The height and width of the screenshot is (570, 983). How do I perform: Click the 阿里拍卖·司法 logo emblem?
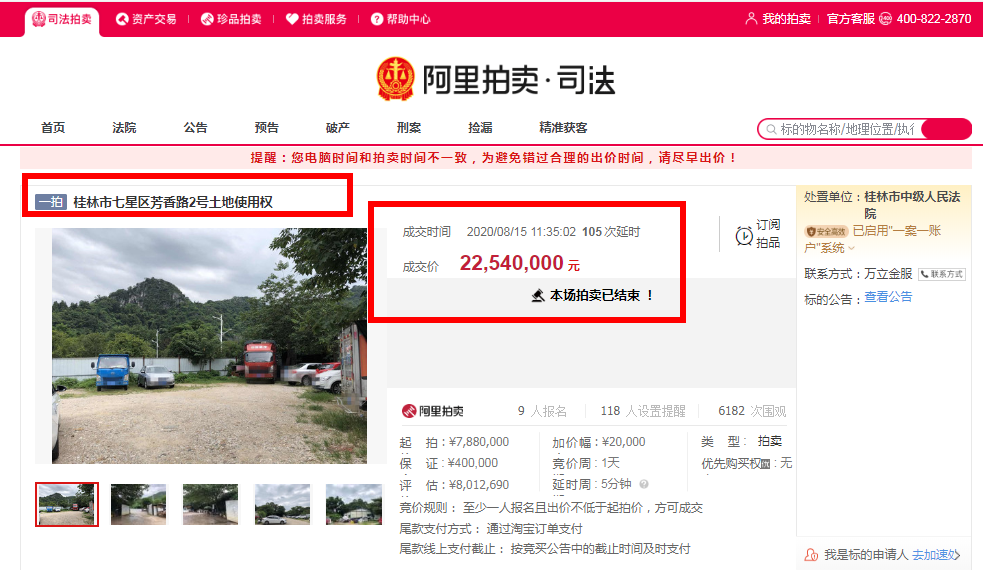(x=396, y=79)
